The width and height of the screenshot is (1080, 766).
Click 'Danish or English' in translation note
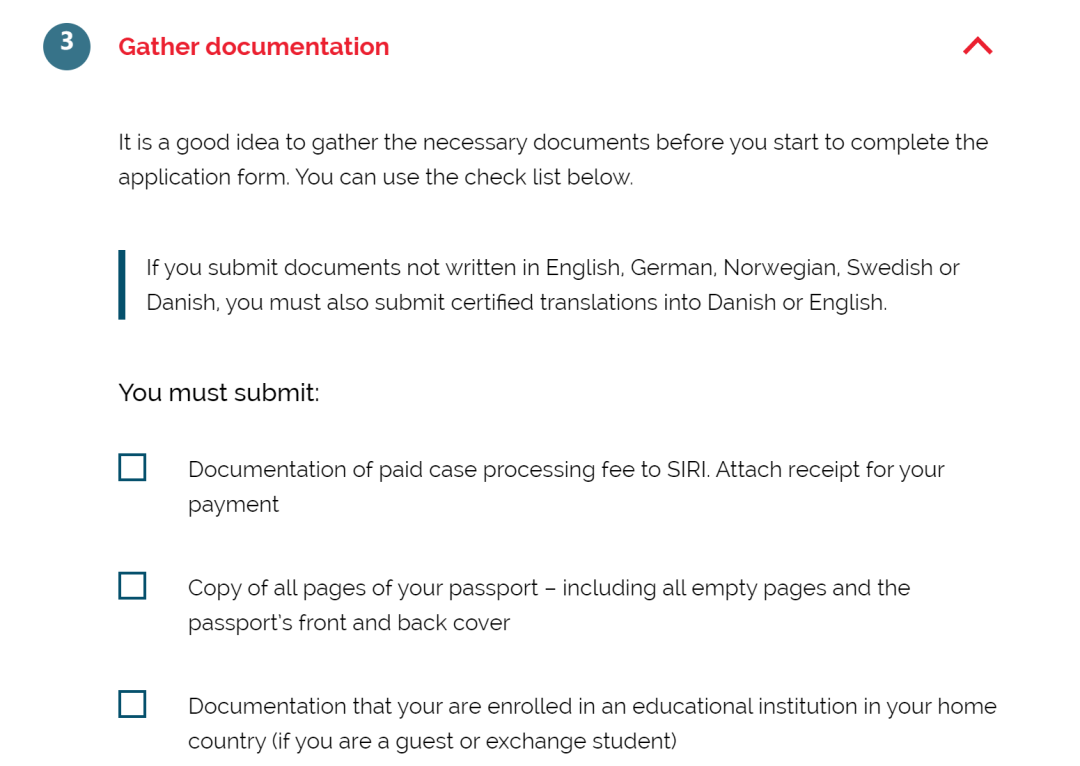[x=796, y=303]
